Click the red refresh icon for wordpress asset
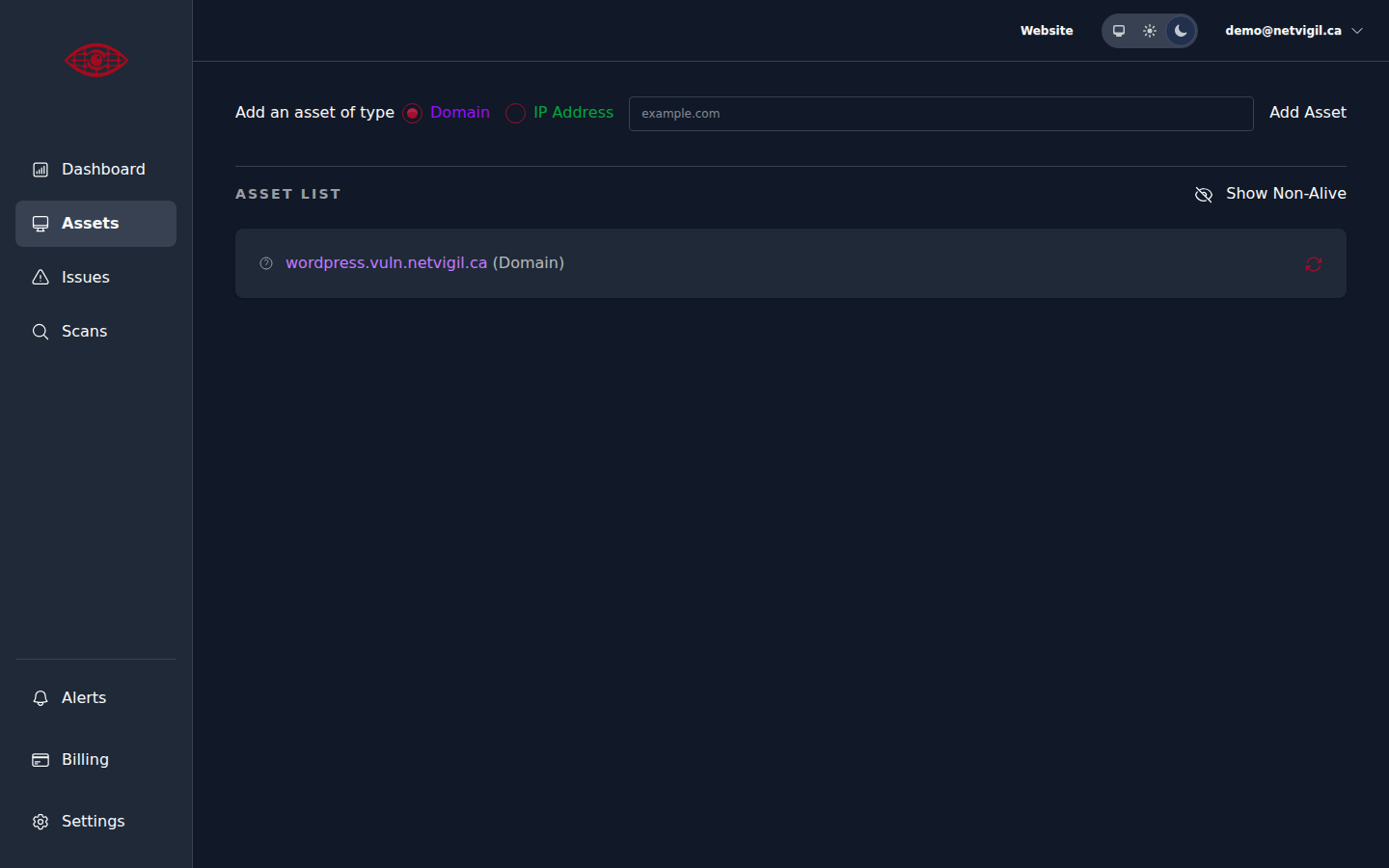The width and height of the screenshot is (1389, 868). coord(1314,264)
